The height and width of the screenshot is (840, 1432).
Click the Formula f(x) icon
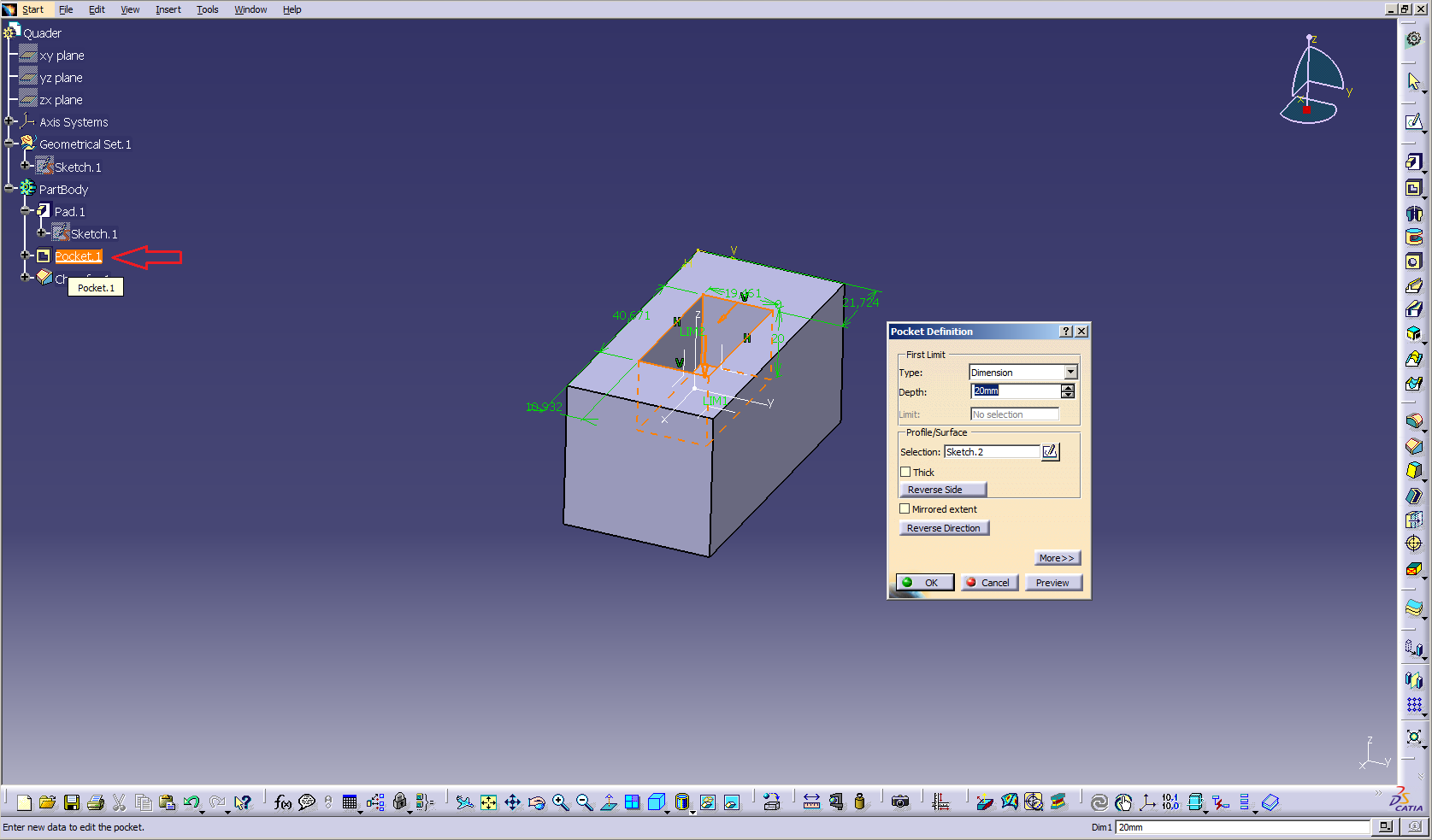pos(282,802)
